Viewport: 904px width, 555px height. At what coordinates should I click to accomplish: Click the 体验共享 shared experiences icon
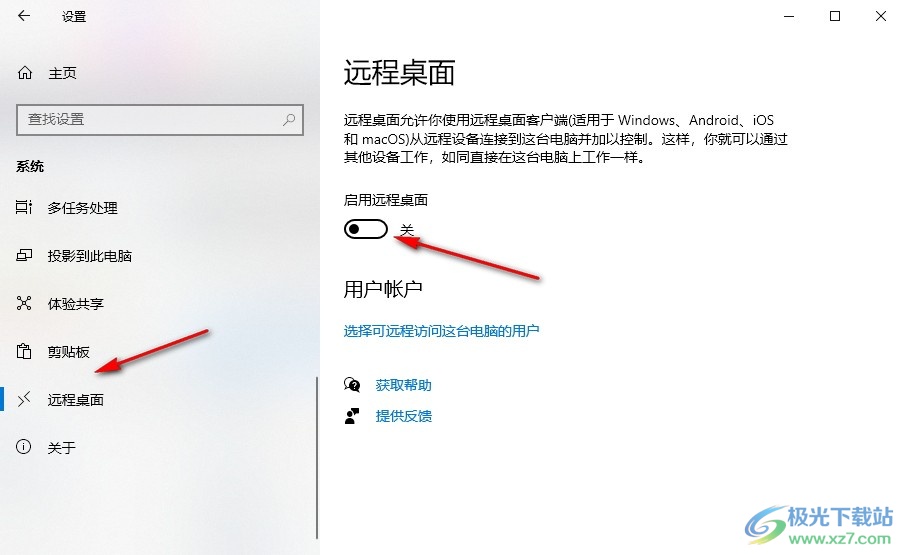point(24,303)
